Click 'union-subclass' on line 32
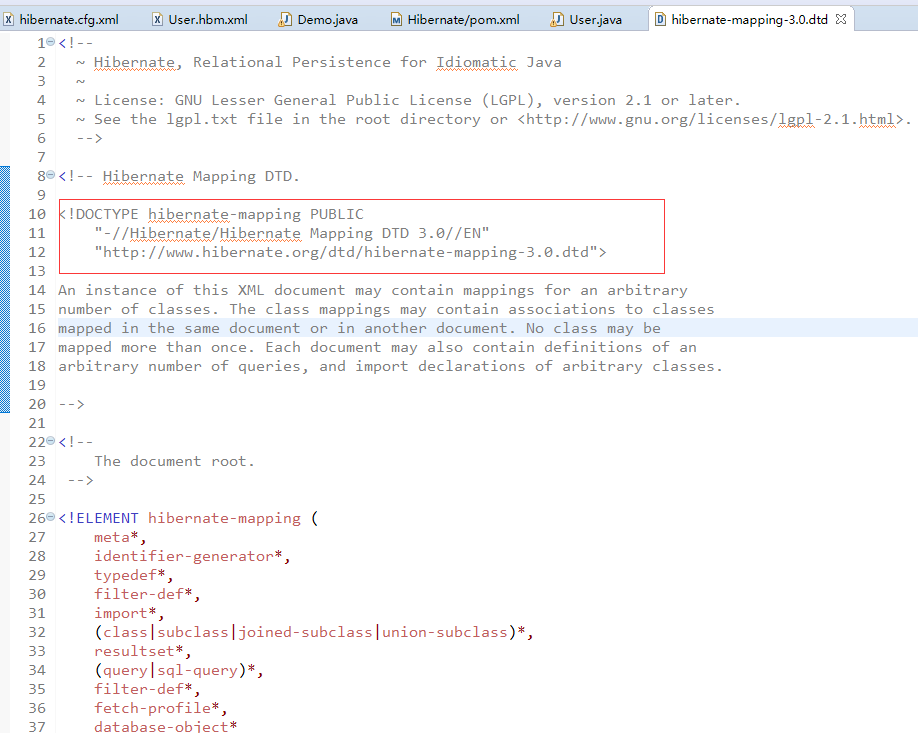Screen dimensions: 918x733 (445, 632)
